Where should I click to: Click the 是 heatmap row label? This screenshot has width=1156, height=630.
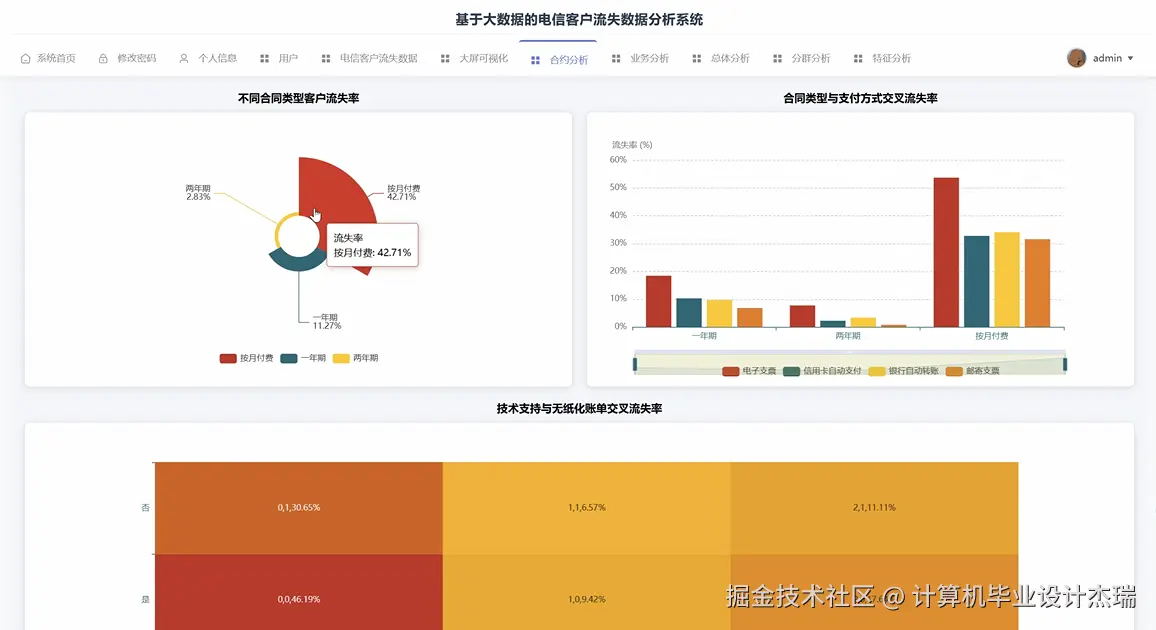(145, 599)
